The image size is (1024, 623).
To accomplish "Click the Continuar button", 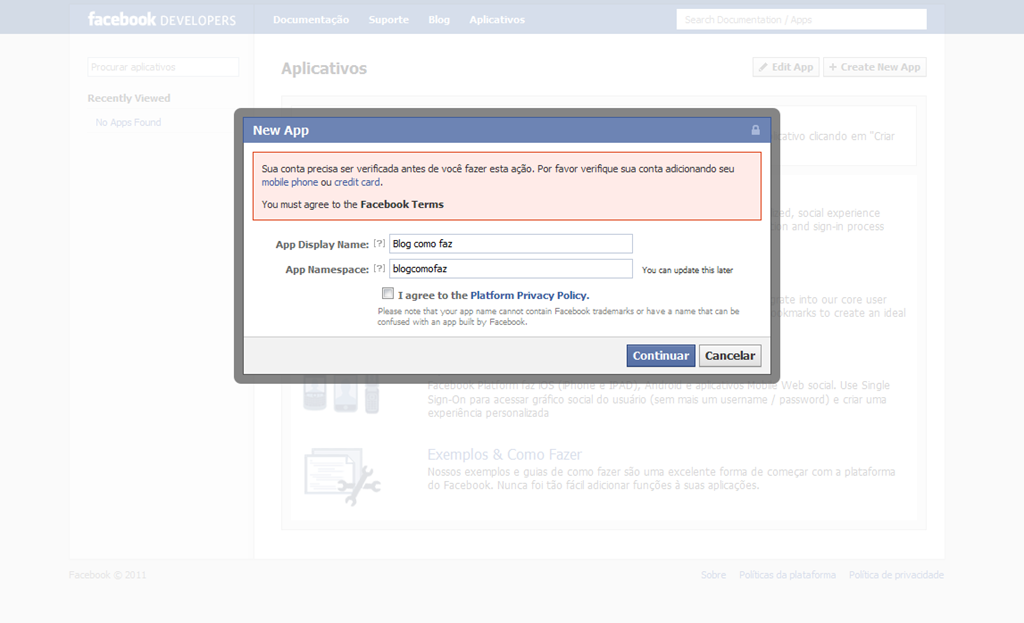I will coord(660,355).
